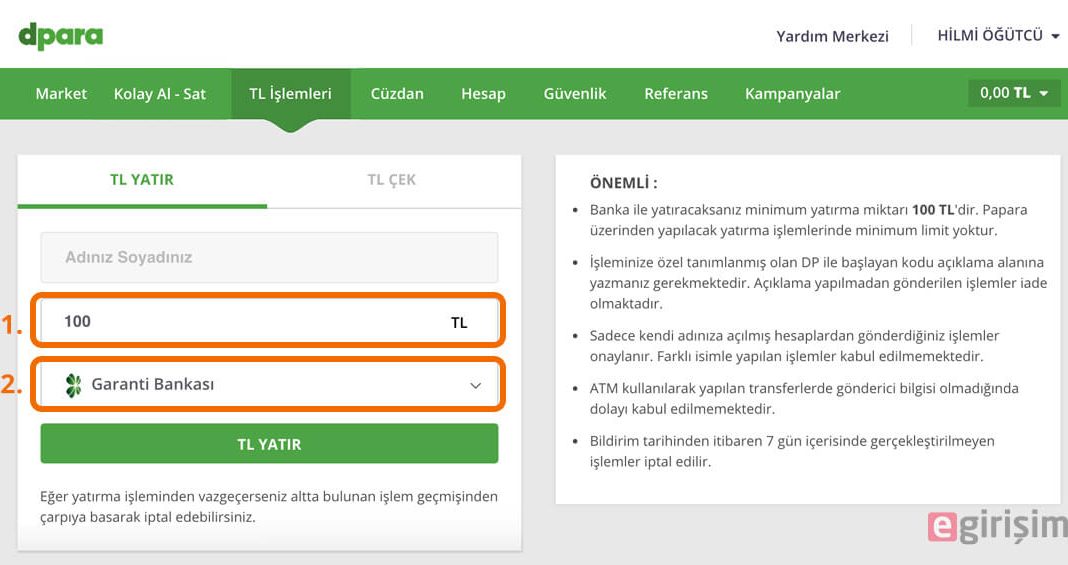The width and height of the screenshot is (1068, 565).
Task: Open the Yardım Merkezi link
Action: 832,36
